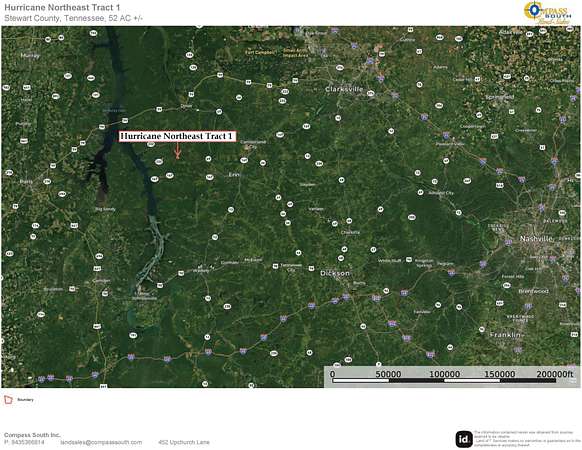Click the Brentwood label near Nashville

[x=533, y=291]
